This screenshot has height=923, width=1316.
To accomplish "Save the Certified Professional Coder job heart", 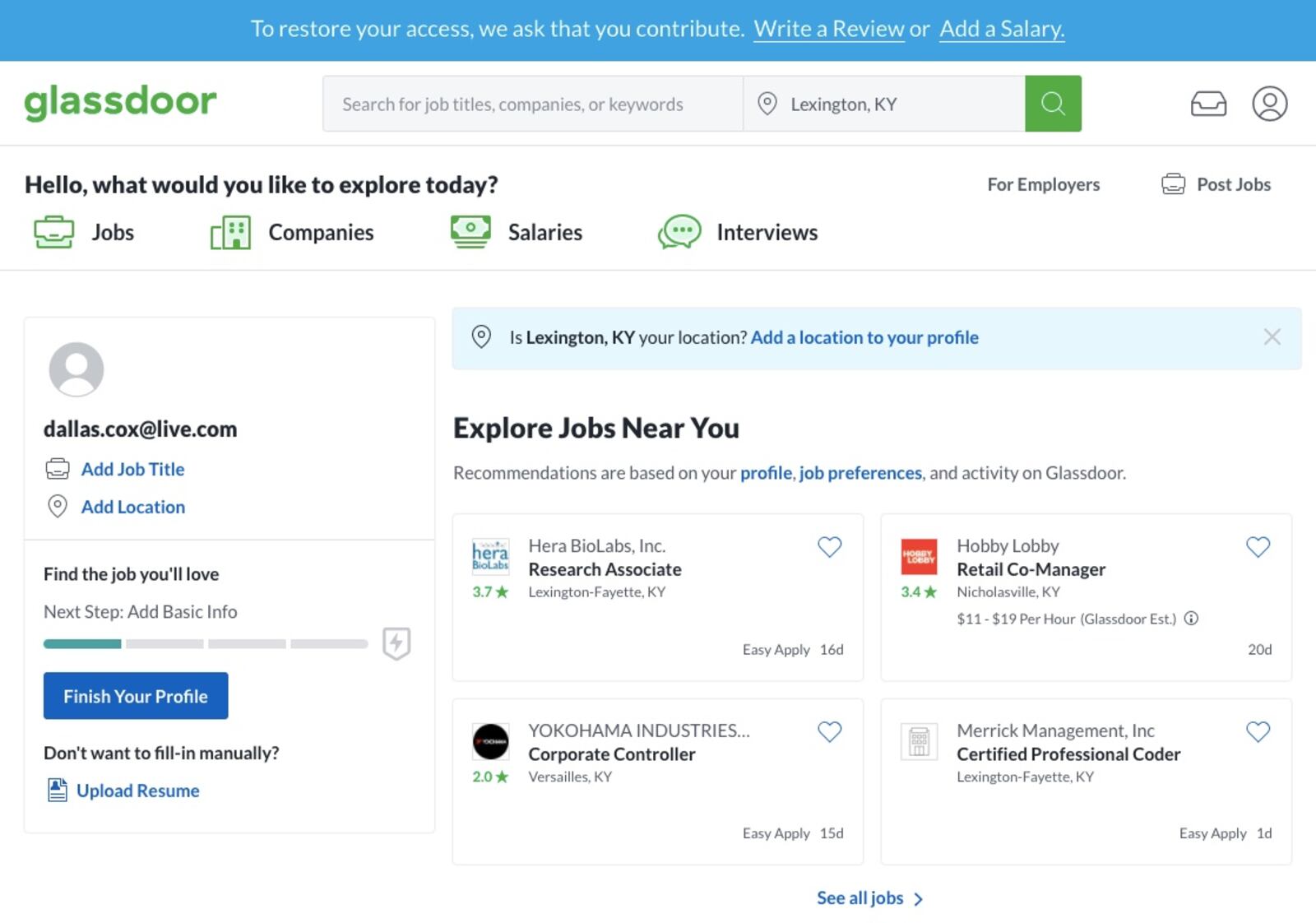I will click(1258, 731).
